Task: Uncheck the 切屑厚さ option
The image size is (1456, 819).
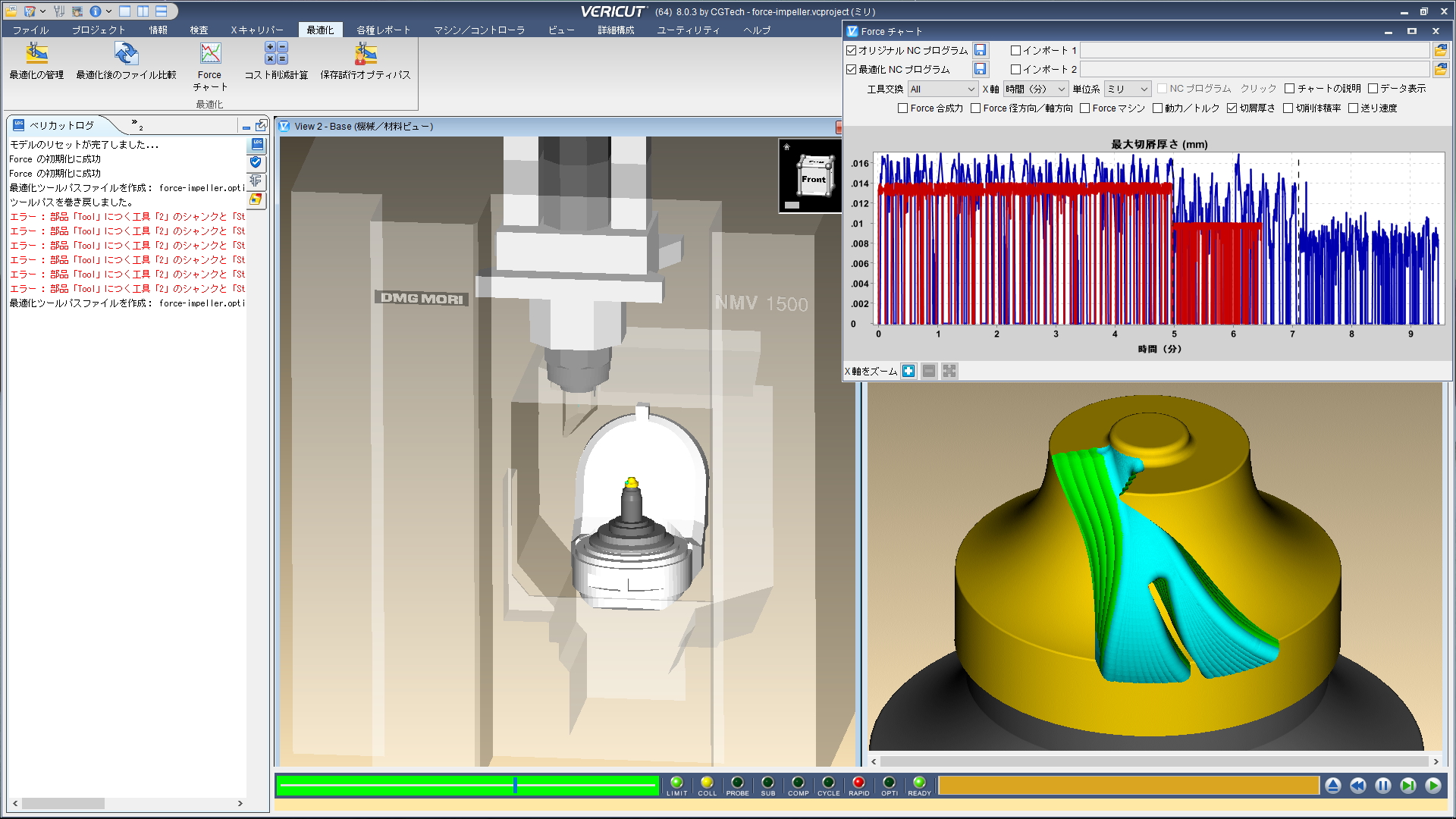Action: tap(1232, 108)
